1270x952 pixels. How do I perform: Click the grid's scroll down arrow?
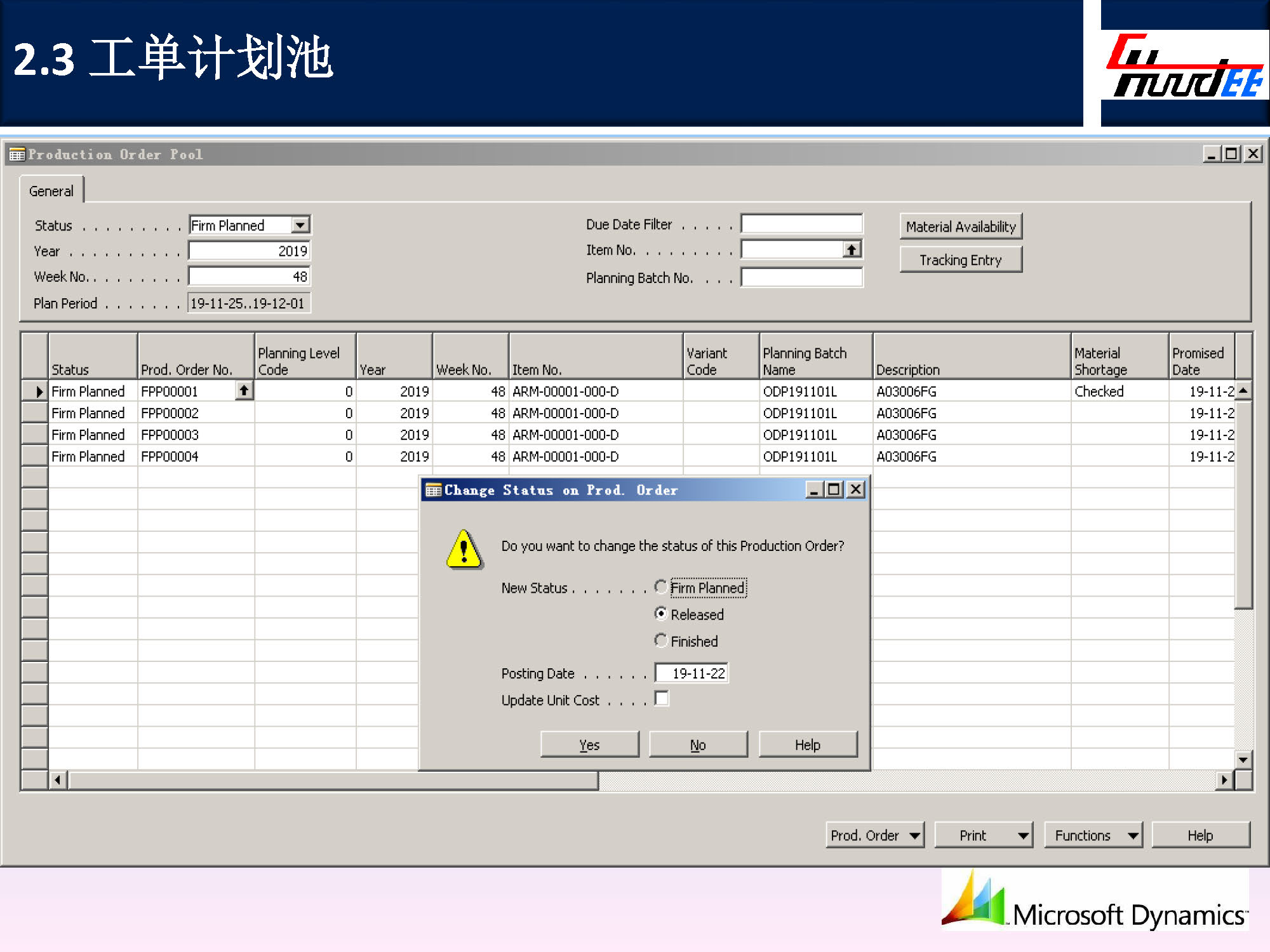[x=1243, y=759]
